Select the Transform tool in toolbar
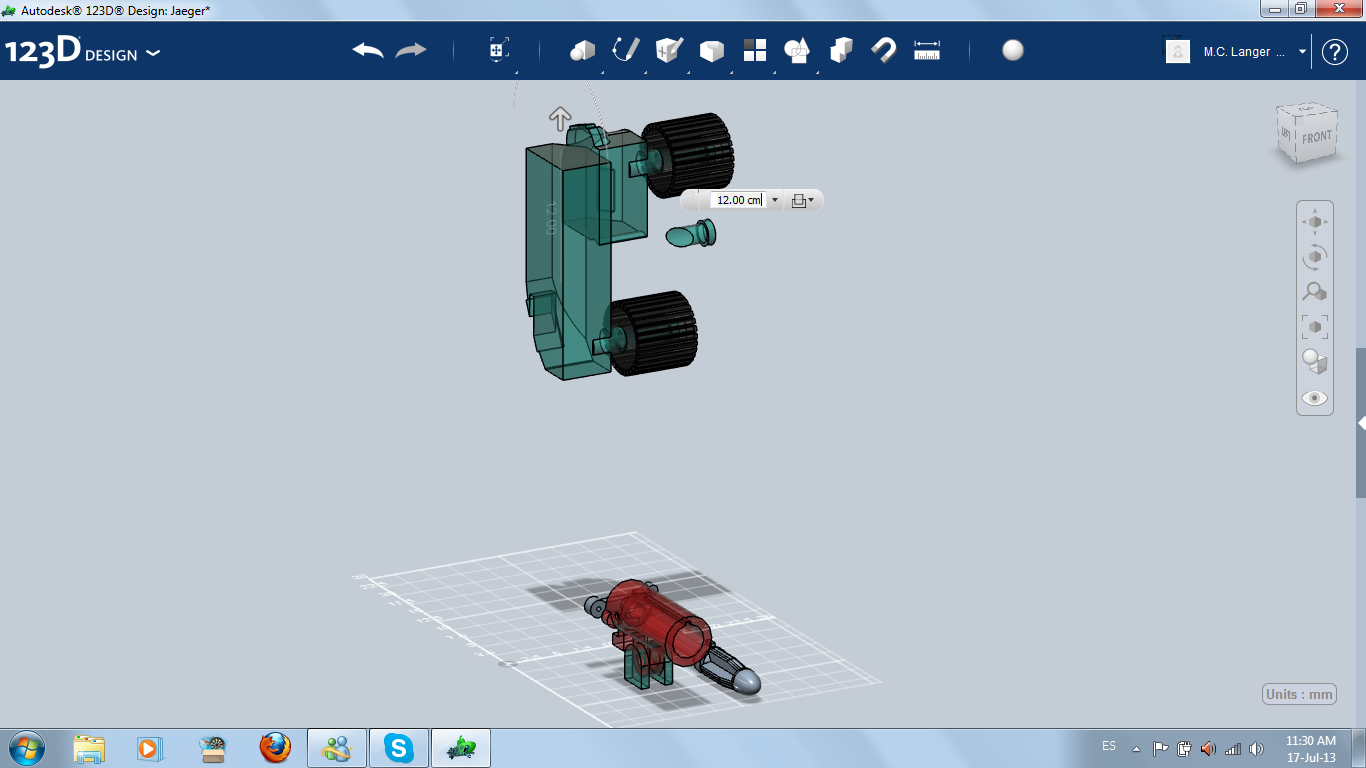 point(499,50)
